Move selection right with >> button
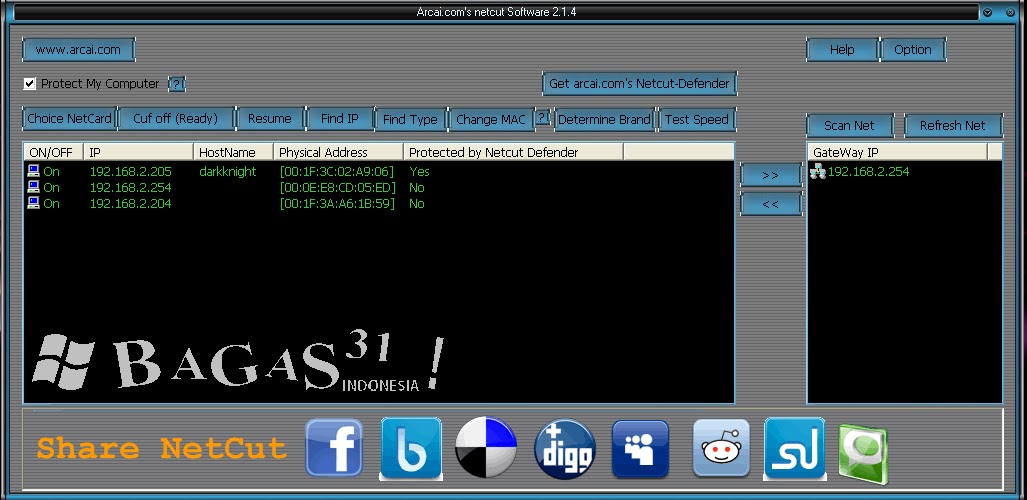This screenshot has width=1027, height=500. coord(770,175)
